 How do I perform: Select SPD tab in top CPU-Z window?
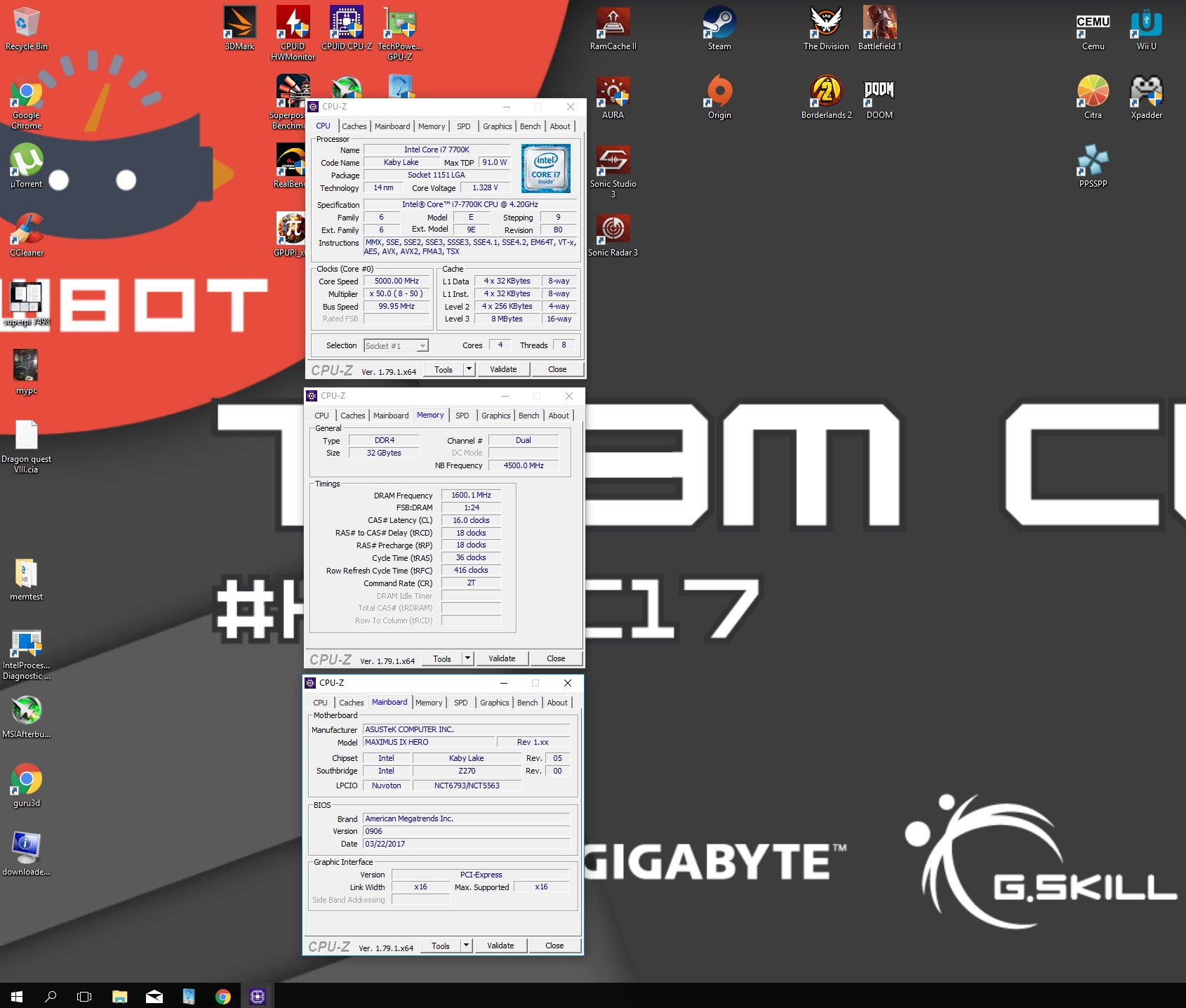click(464, 126)
